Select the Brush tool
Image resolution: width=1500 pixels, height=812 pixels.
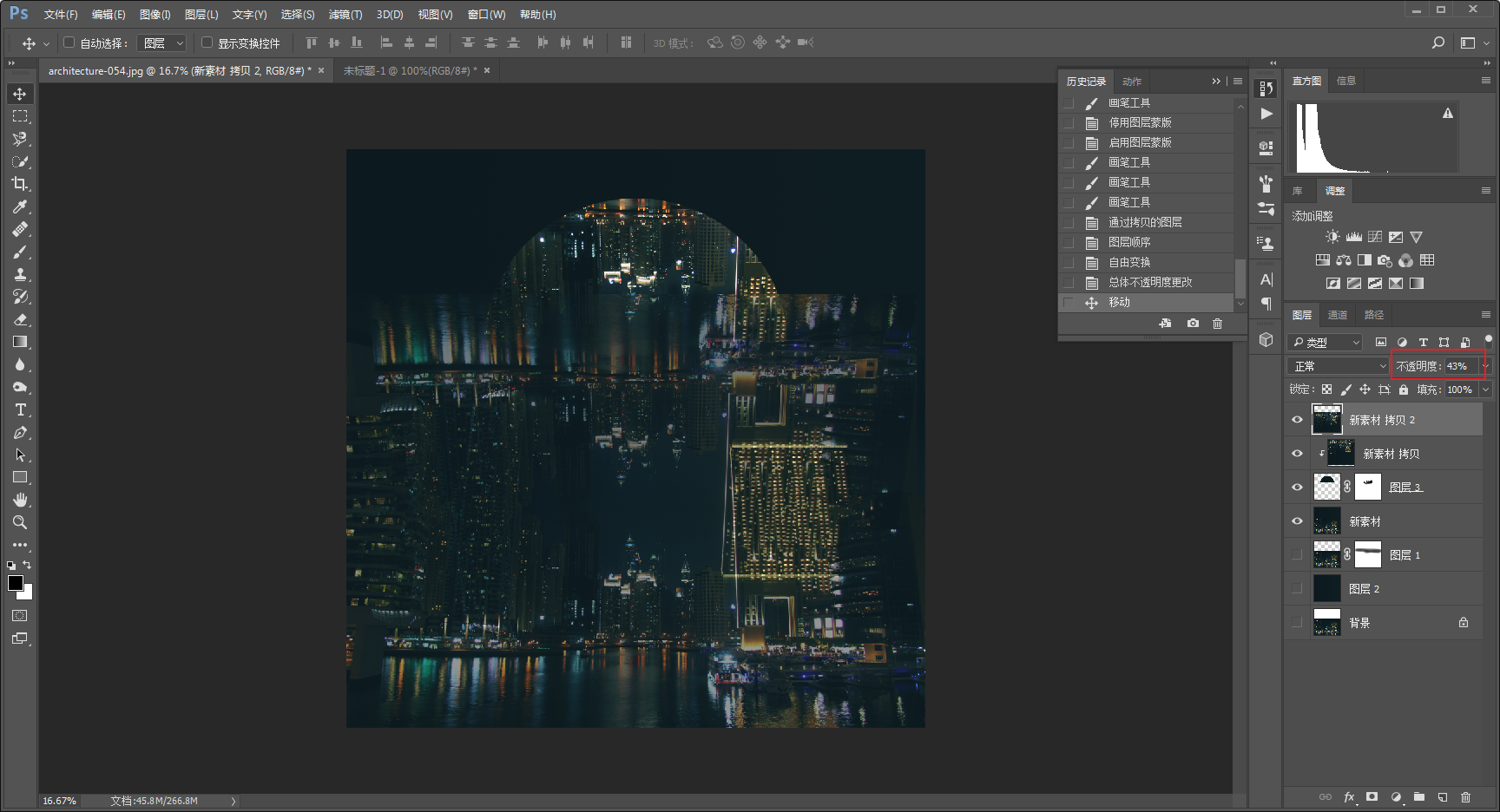coord(20,252)
